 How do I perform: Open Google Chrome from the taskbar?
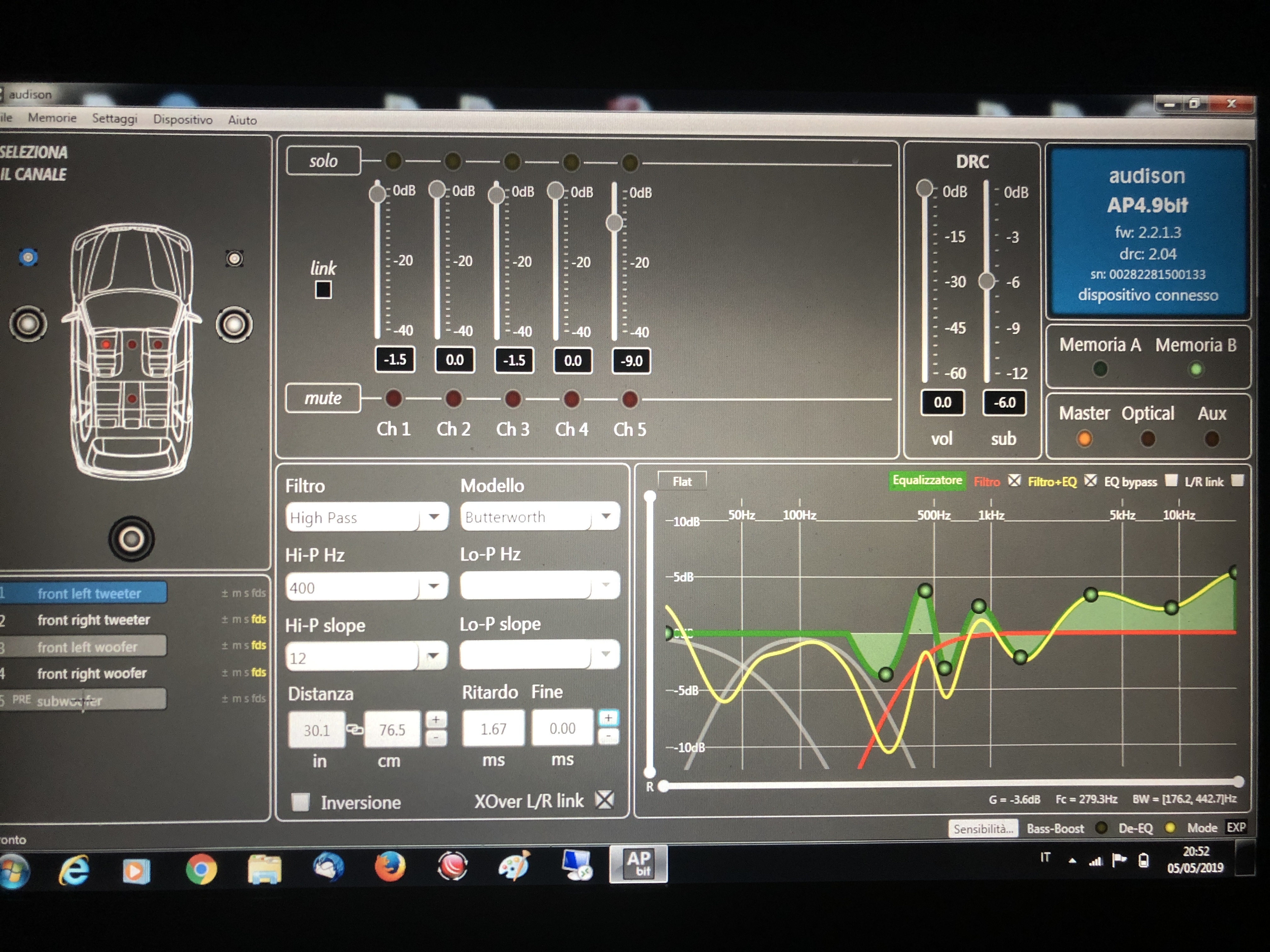[201, 870]
